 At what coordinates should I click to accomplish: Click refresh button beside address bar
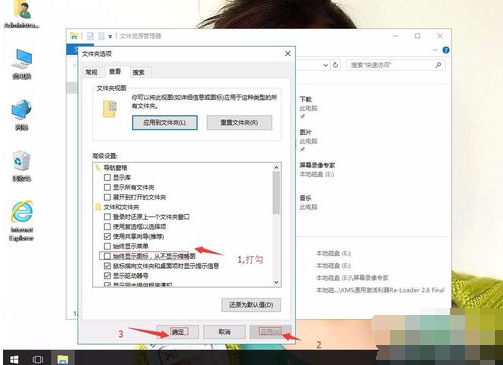tap(336, 65)
